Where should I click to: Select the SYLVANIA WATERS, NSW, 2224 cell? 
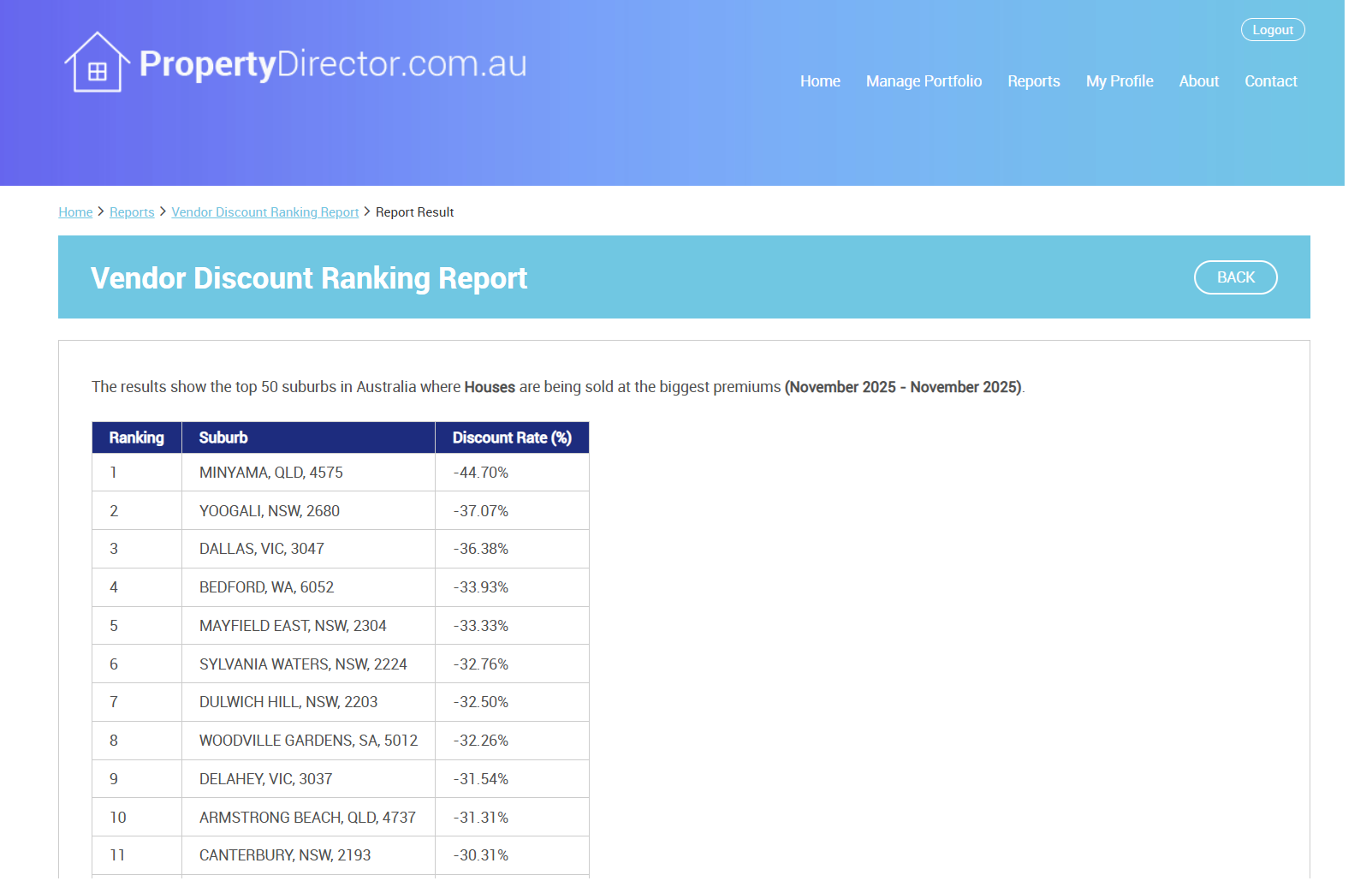[303, 664]
